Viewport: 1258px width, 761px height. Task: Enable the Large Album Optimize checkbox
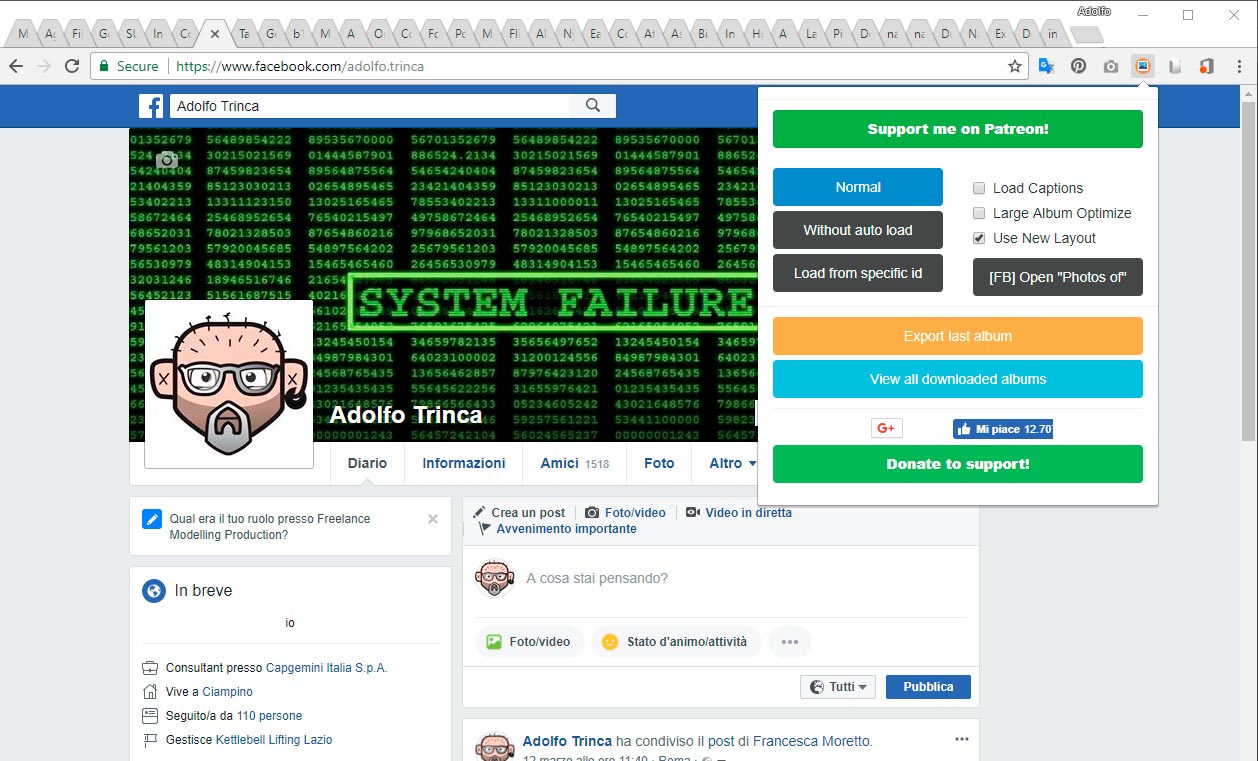[x=980, y=213]
